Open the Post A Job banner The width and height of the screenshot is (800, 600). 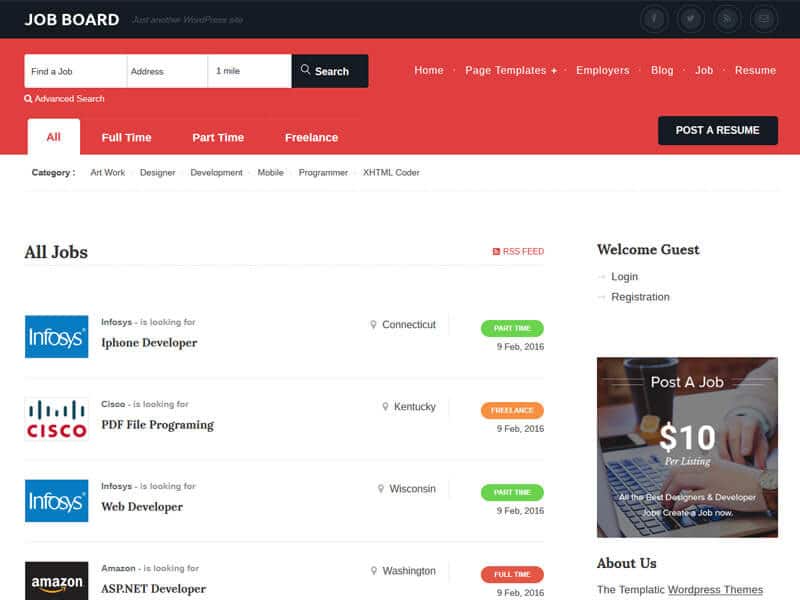coord(687,447)
